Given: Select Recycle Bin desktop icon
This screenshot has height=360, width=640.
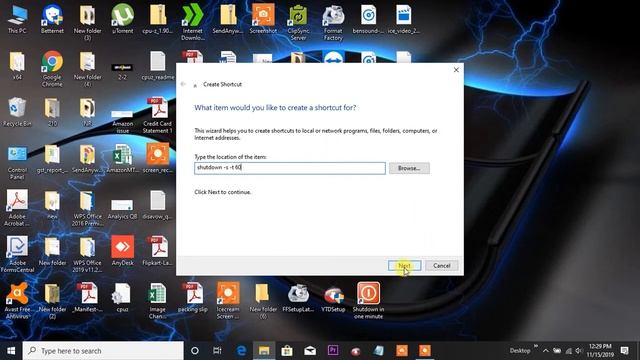Looking at the screenshot, I should [x=17, y=112].
